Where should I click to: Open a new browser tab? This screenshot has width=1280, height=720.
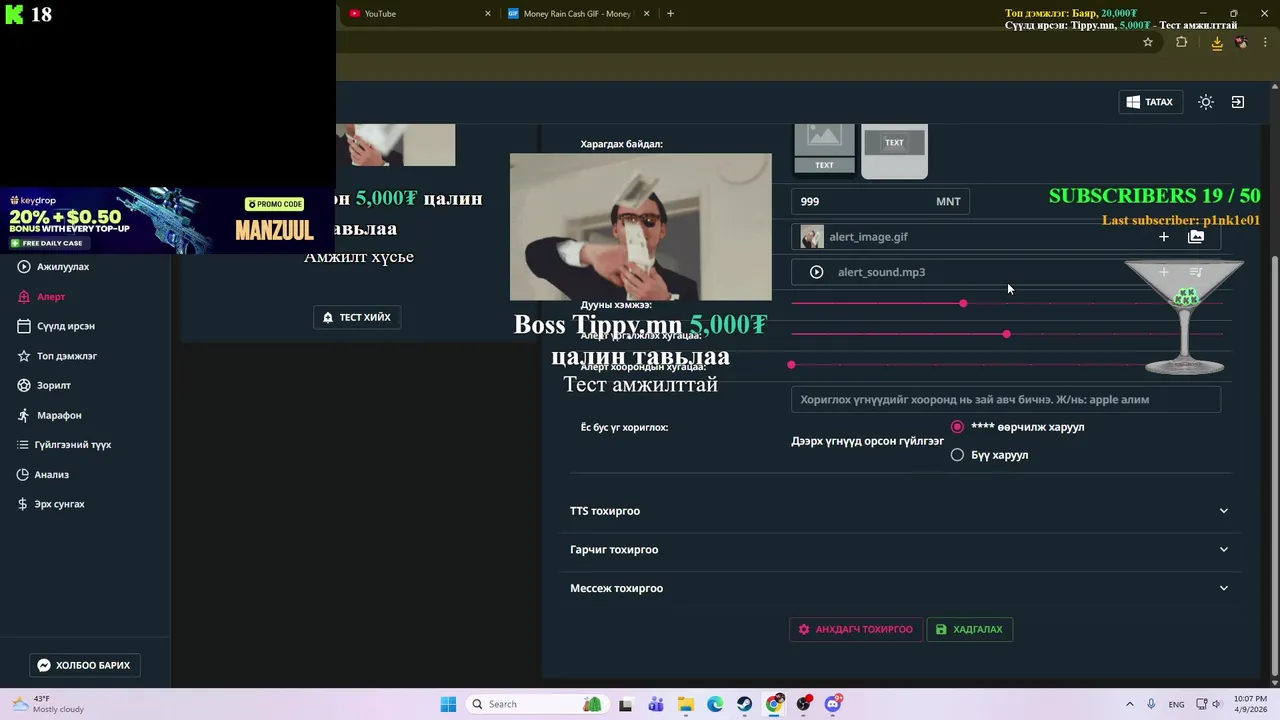coord(670,14)
